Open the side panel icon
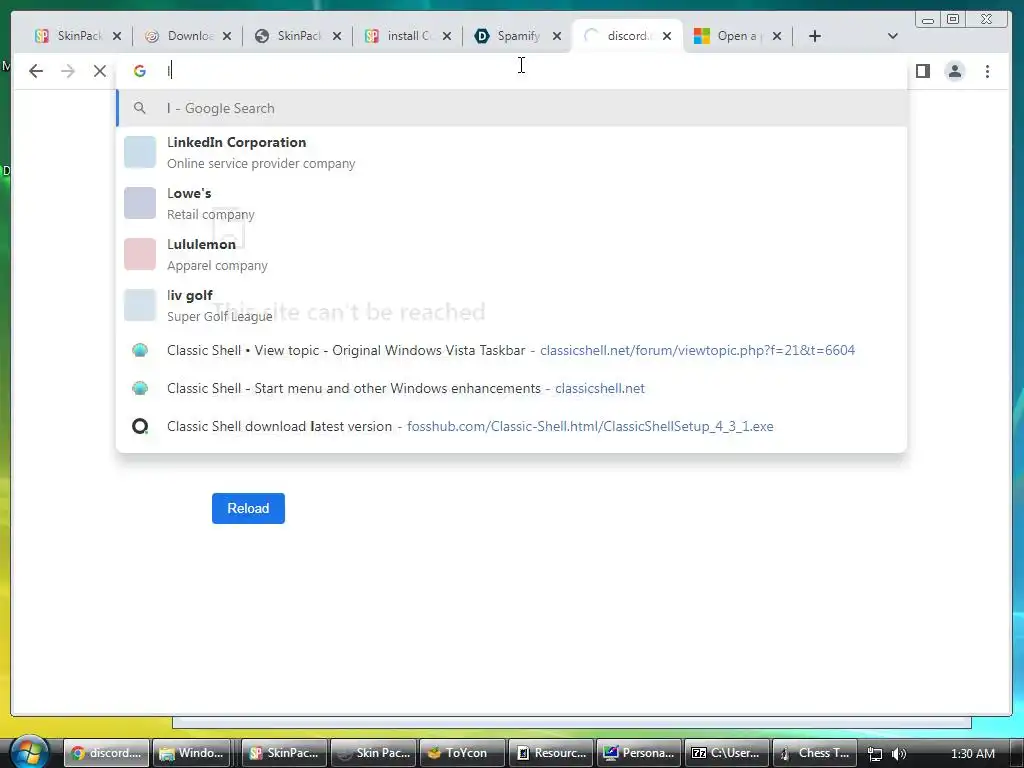1024x768 pixels. (922, 71)
